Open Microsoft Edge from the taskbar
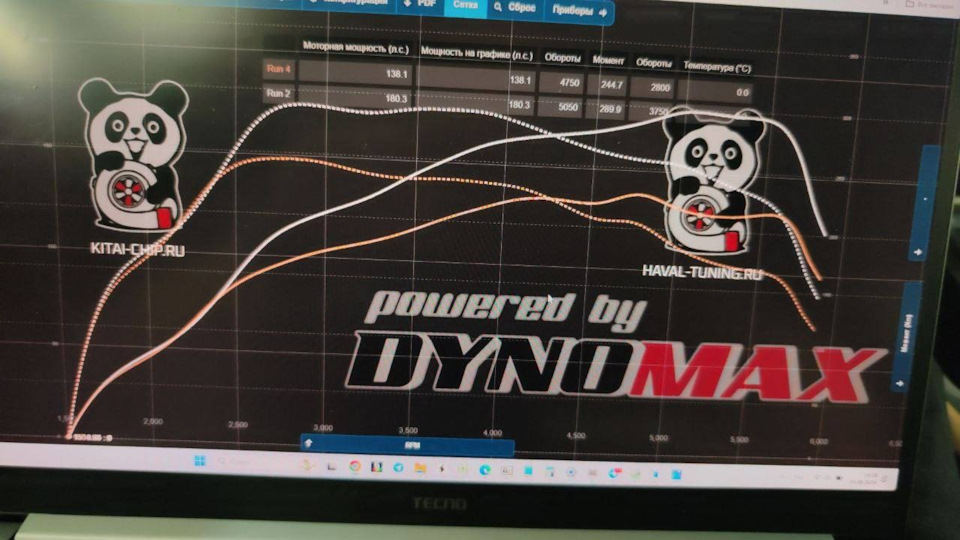This screenshot has width=960, height=540. tap(485, 470)
